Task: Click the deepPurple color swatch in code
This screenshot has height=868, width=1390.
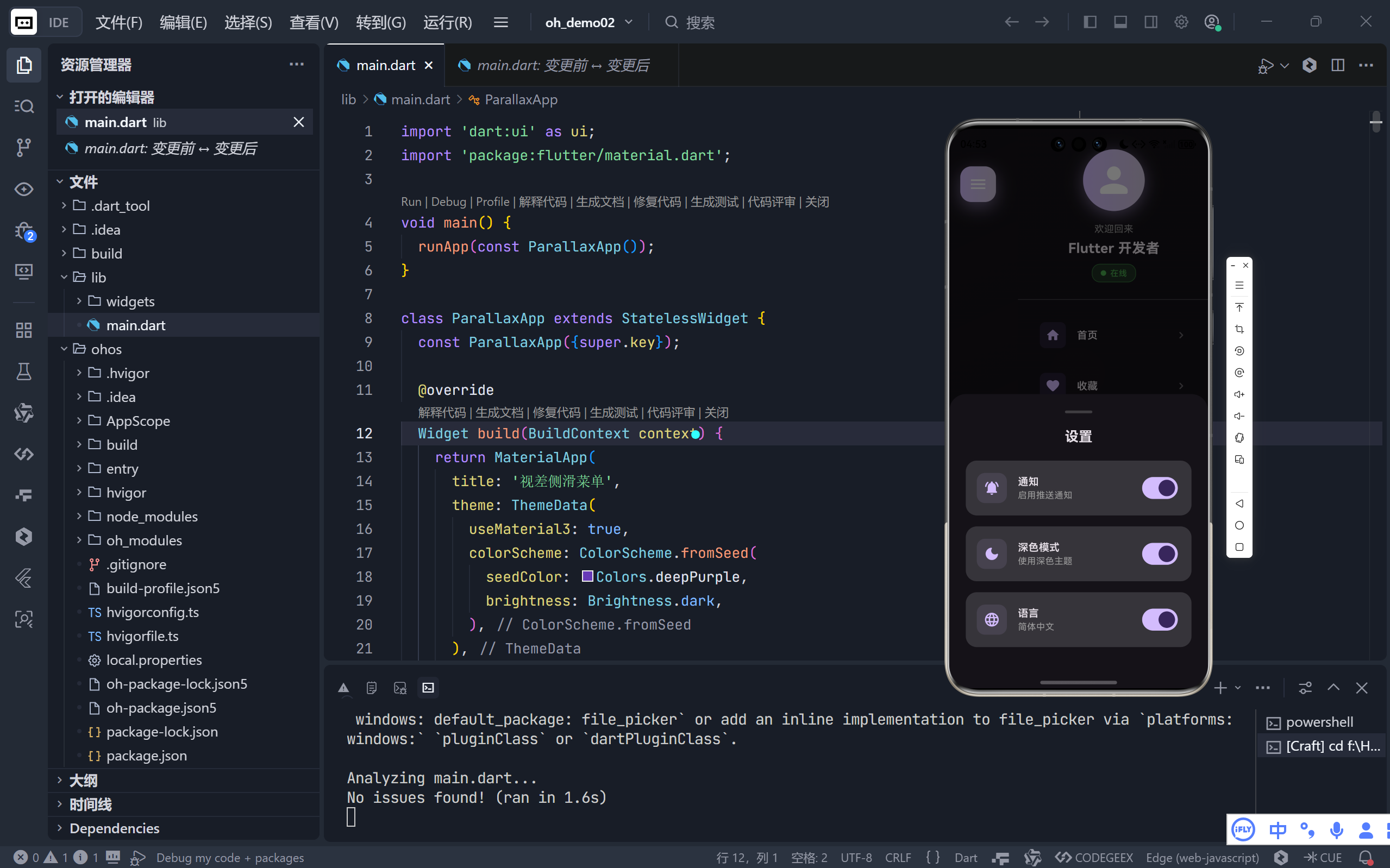Action: pos(587,576)
